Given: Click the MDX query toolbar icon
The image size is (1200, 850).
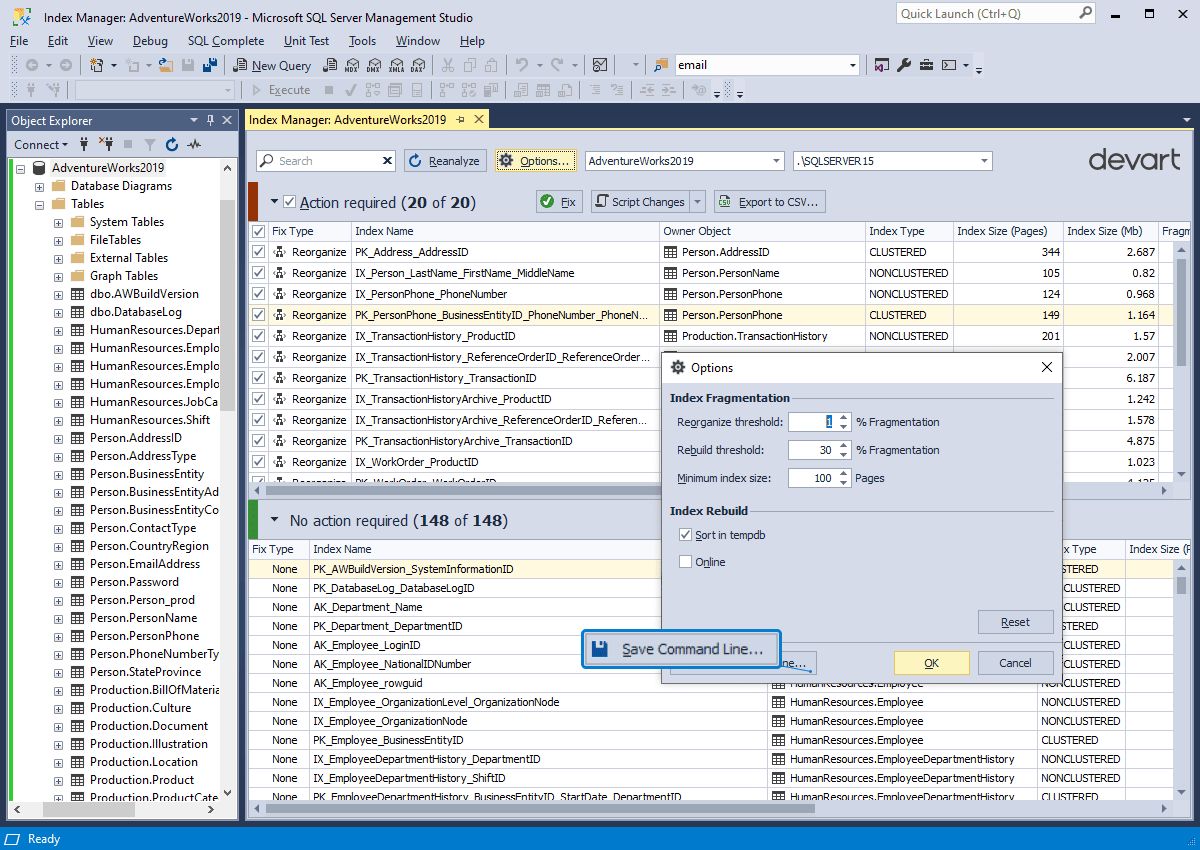Looking at the screenshot, I should point(352,65).
